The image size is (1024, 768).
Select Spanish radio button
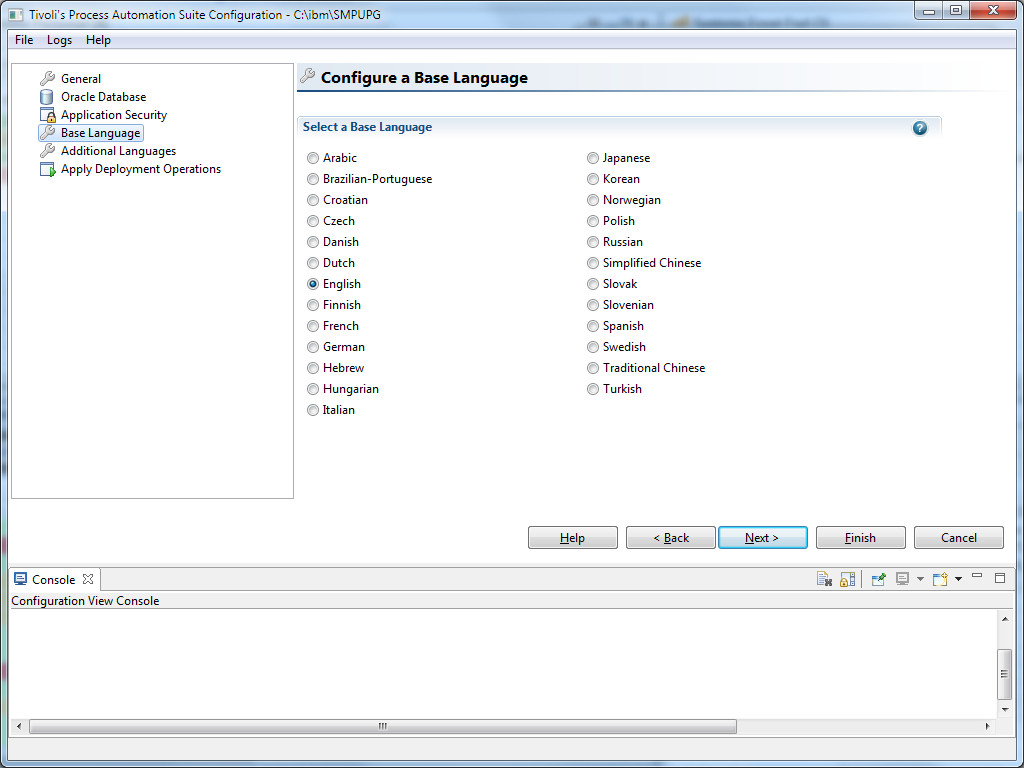point(592,326)
